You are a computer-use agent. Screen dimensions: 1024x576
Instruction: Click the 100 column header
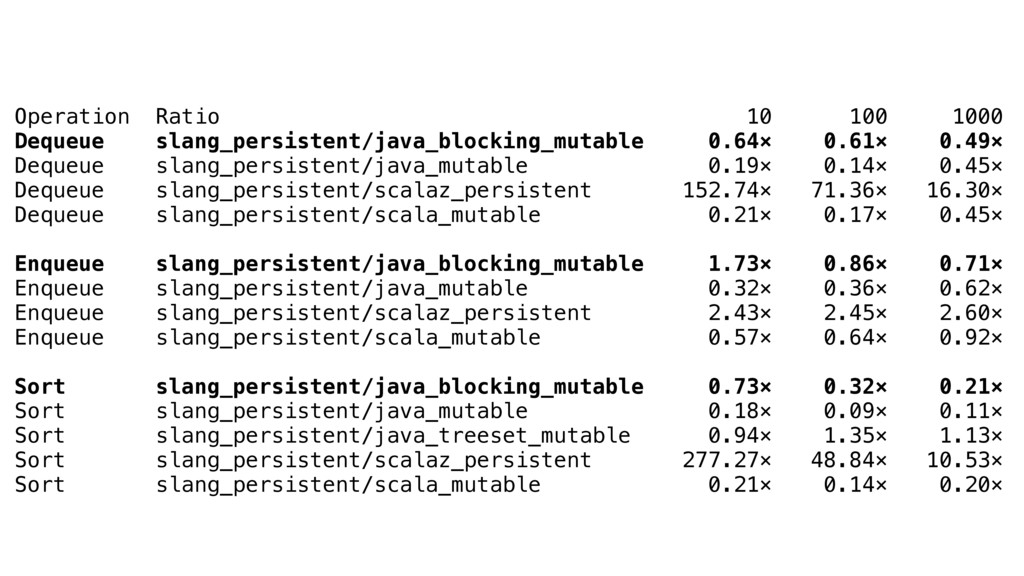[x=868, y=117]
